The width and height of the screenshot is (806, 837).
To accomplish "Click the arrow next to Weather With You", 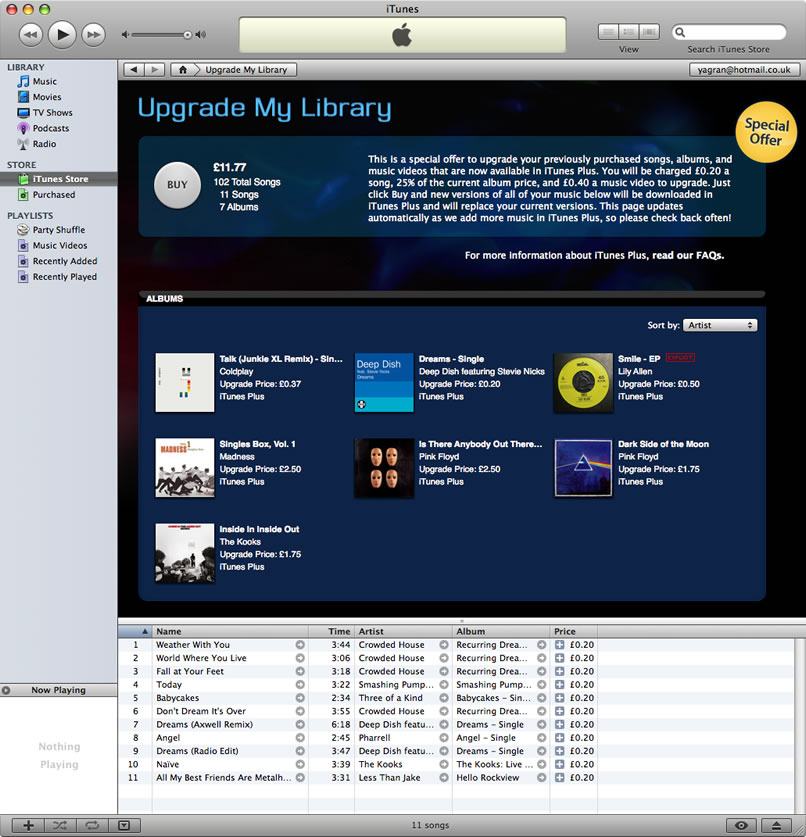I will coord(300,645).
